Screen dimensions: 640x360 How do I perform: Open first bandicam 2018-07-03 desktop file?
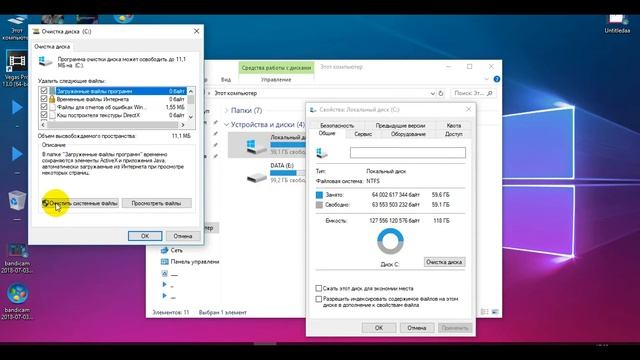click(17, 258)
